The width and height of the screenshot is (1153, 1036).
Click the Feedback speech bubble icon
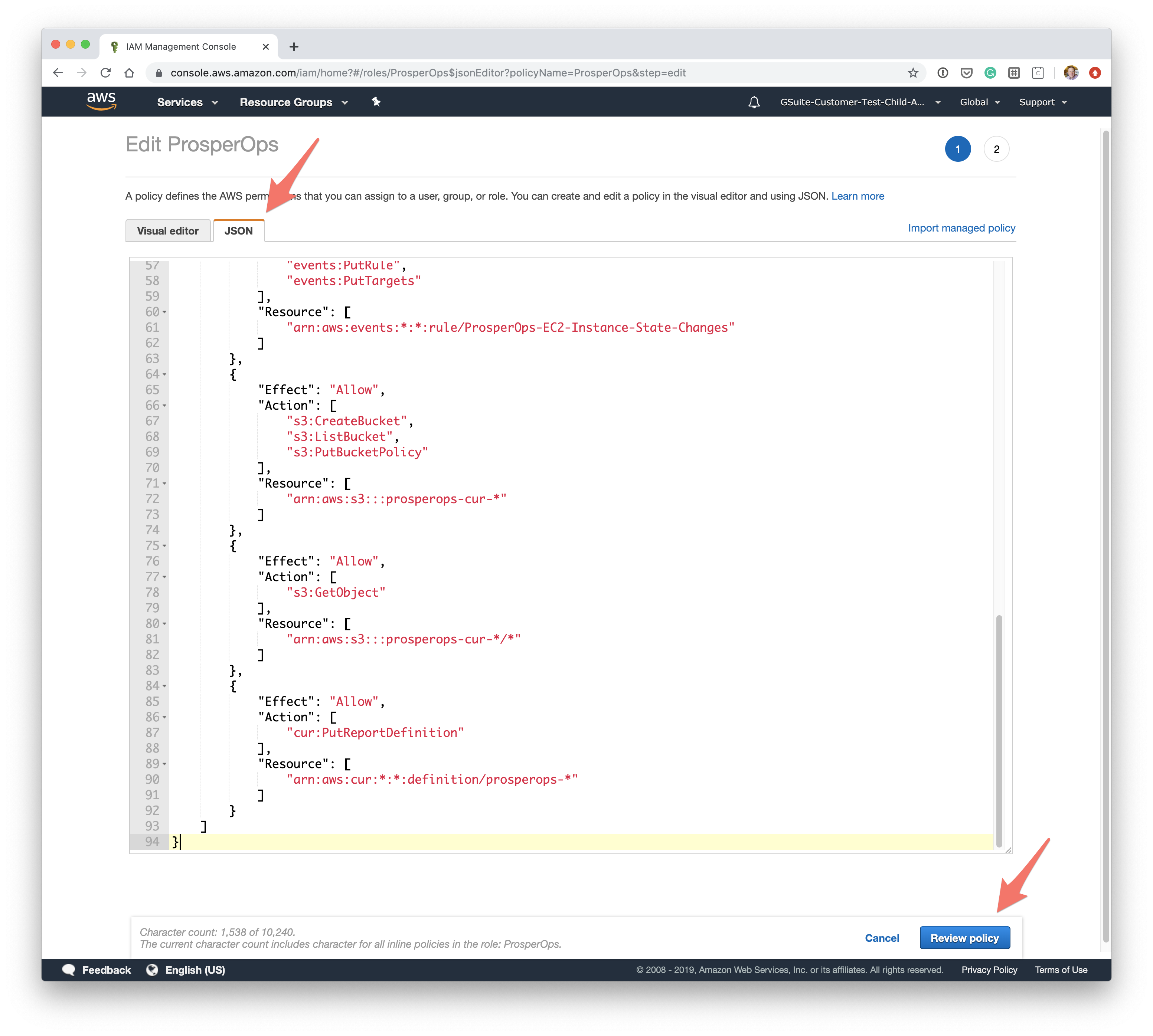click(x=69, y=970)
